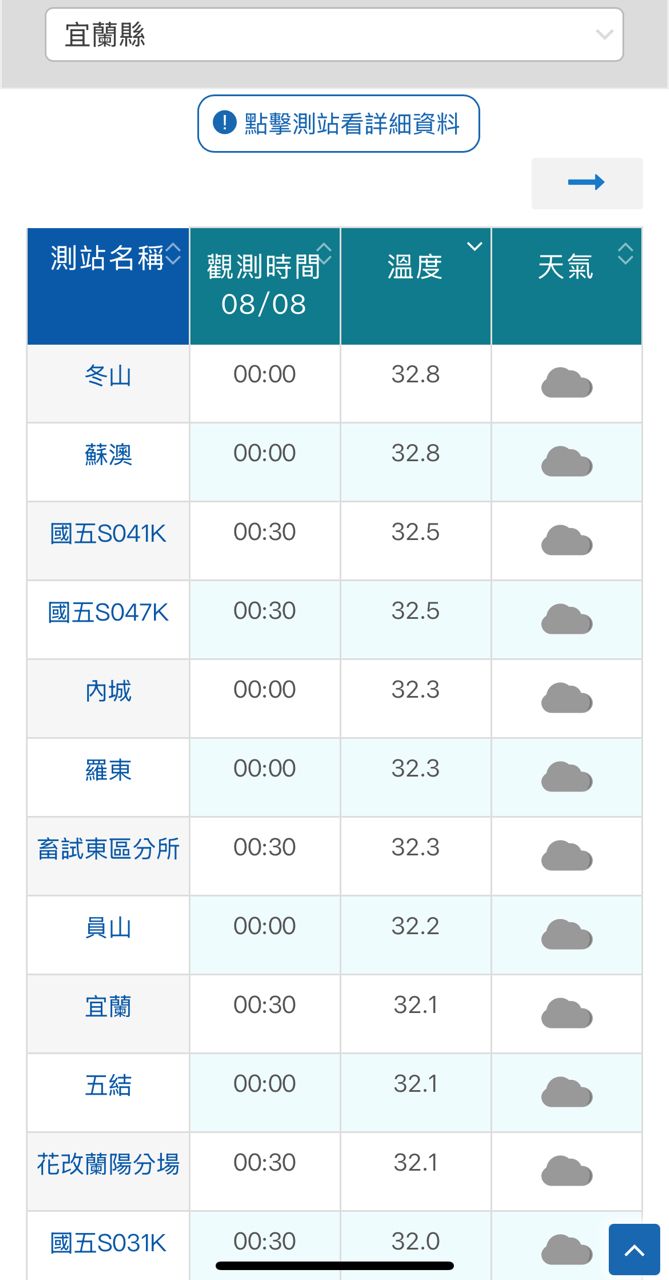Open 蘇澳 station details
This screenshot has height=1280, width=669.
click(x=108, y=455)
